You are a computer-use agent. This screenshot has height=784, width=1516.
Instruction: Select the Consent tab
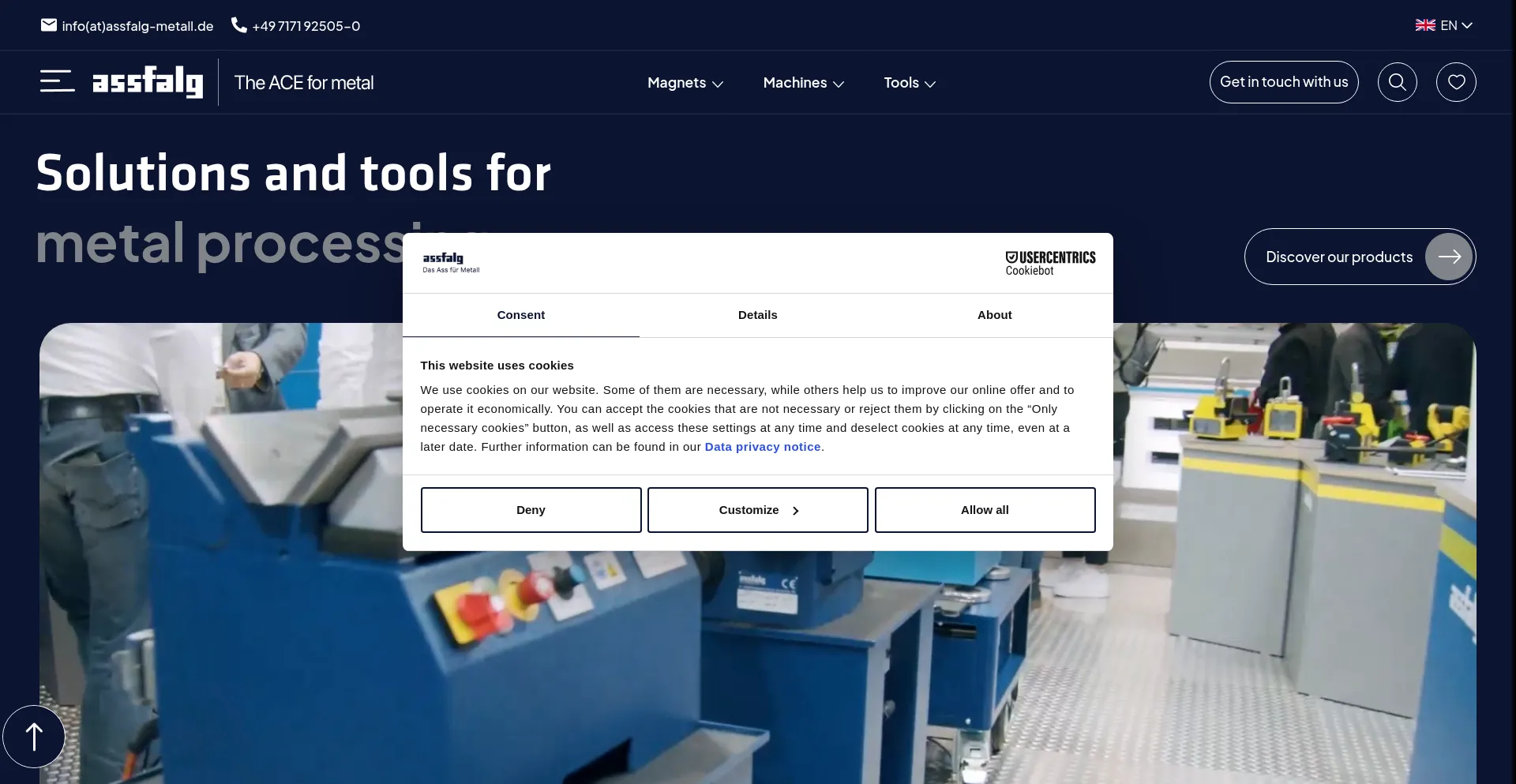coord(520,315)
